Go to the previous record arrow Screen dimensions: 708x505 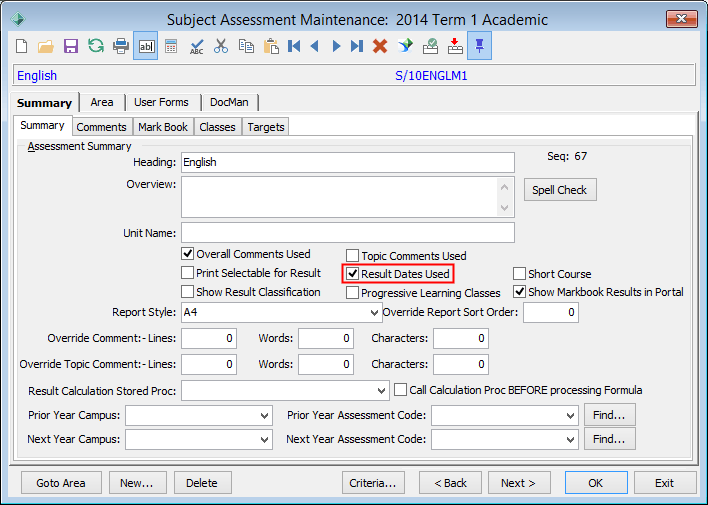point(315,46)
